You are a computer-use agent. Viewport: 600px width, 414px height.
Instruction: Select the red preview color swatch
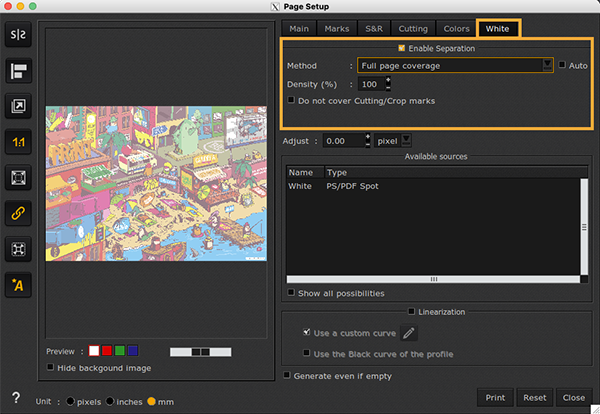107,351
